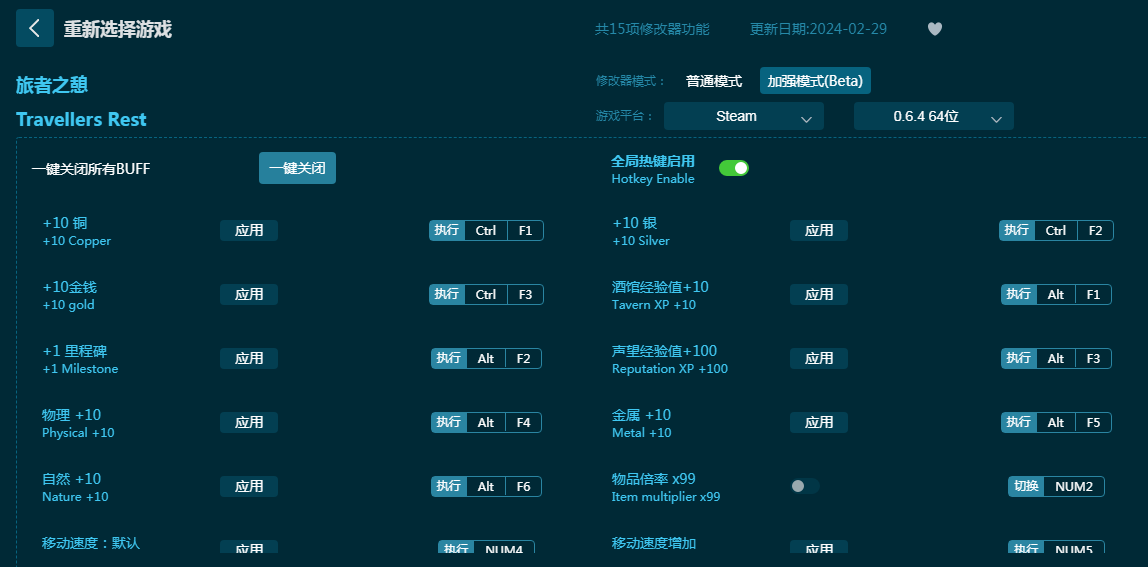Enable the Item multiplier x99 toggle

(x=804, y=486)
